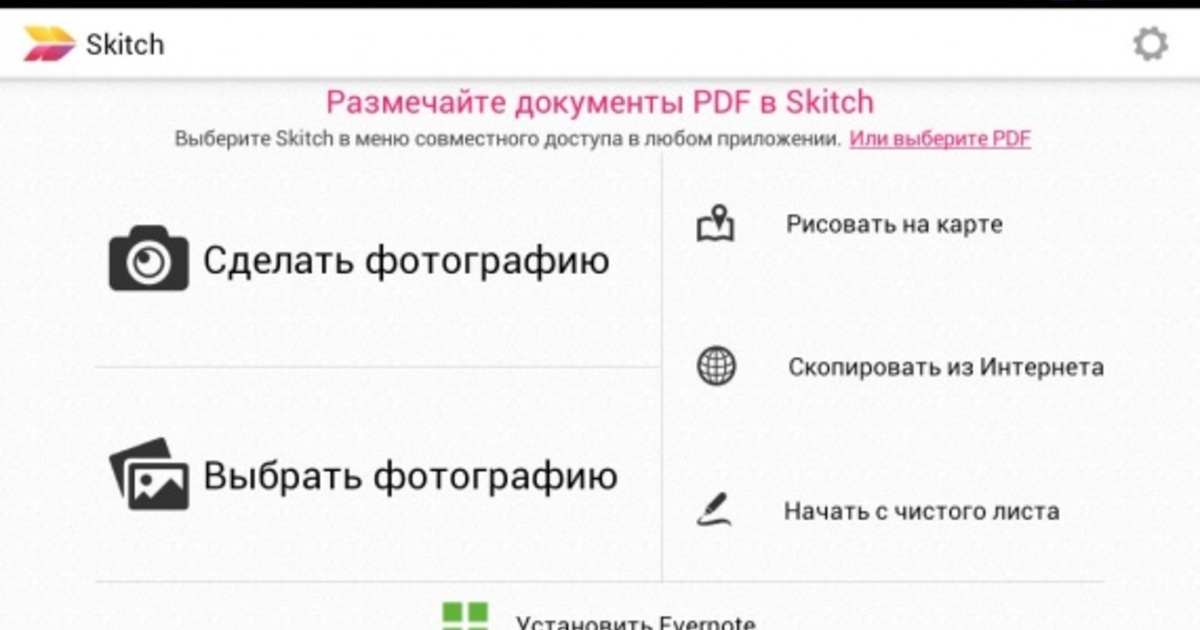Choose "Сделать фотографию"
The width and height of the screenshot is (1200, 630).
coord(406,260)
